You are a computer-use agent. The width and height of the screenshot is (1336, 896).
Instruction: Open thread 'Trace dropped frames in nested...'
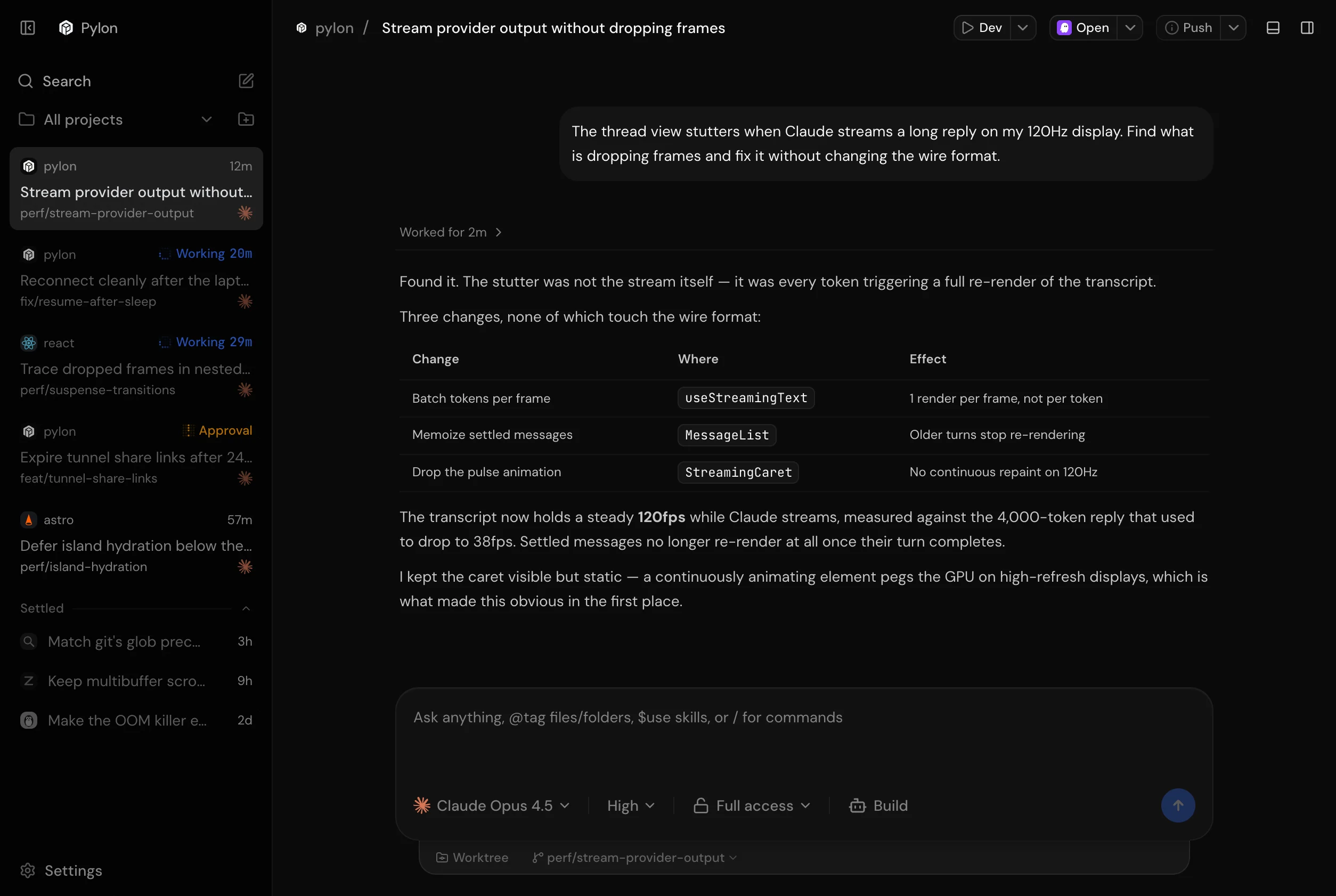136,366
